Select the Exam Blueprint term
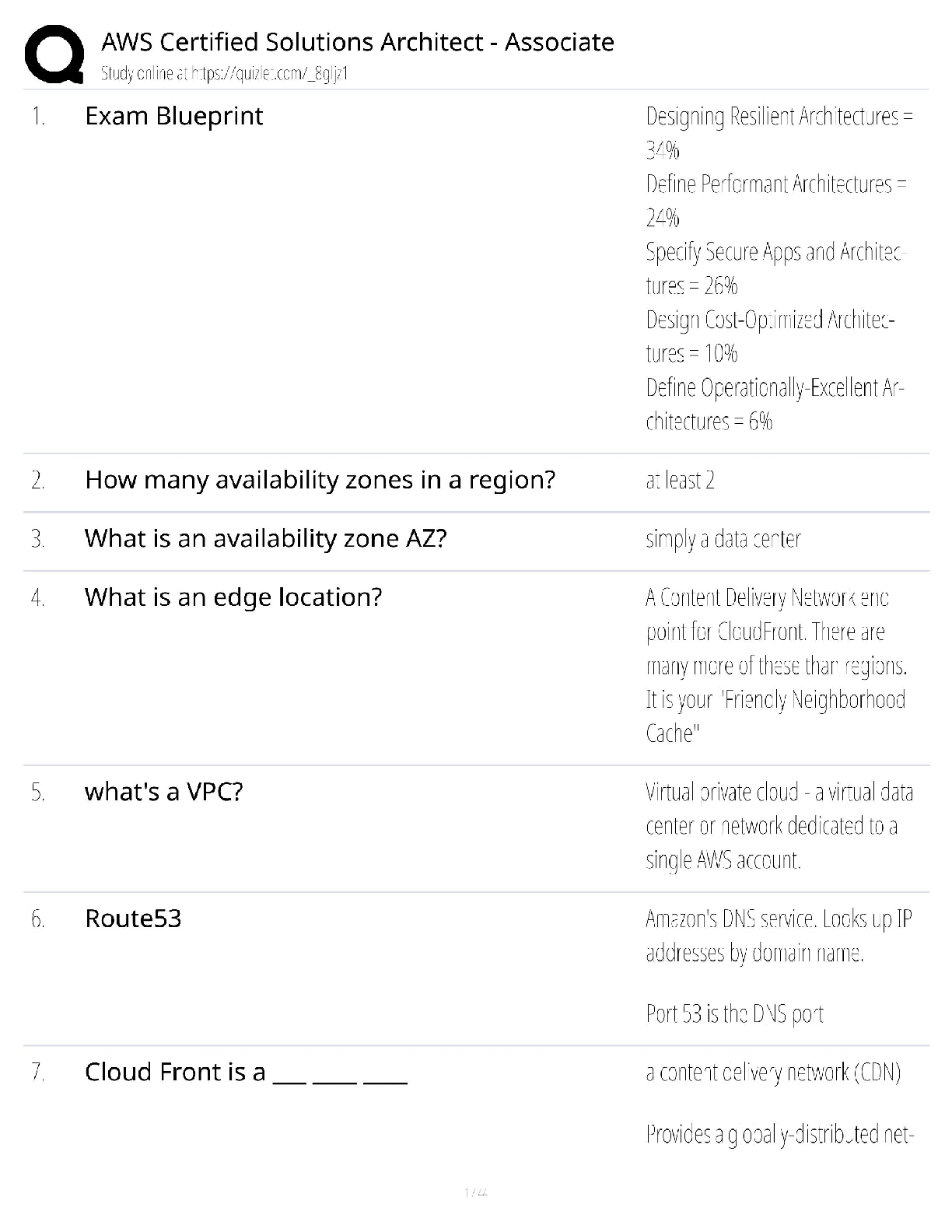Screen dimensions: 952x1232 [174, 116]
